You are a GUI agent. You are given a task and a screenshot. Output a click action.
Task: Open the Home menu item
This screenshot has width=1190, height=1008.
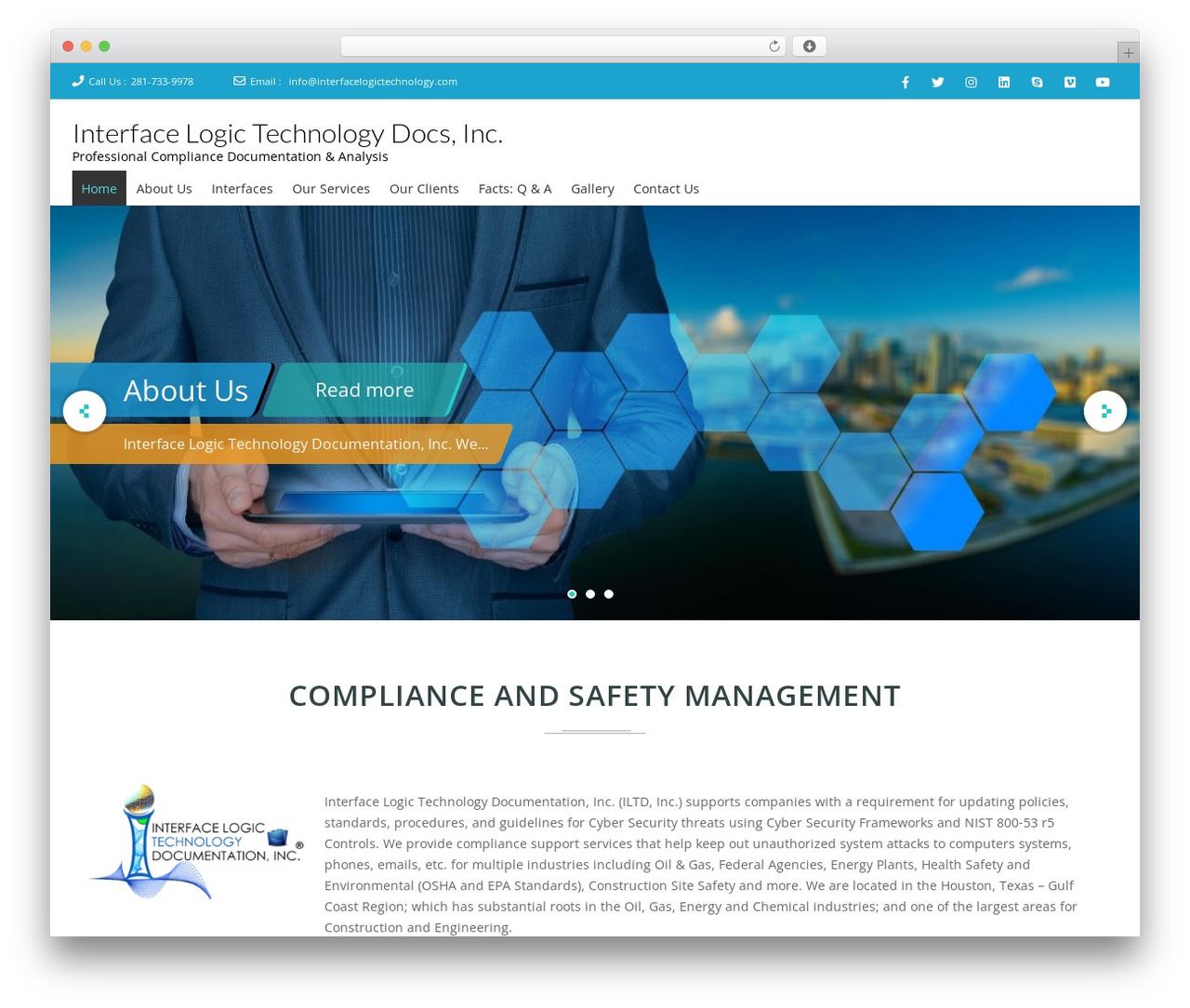click(x=99, y=189)
